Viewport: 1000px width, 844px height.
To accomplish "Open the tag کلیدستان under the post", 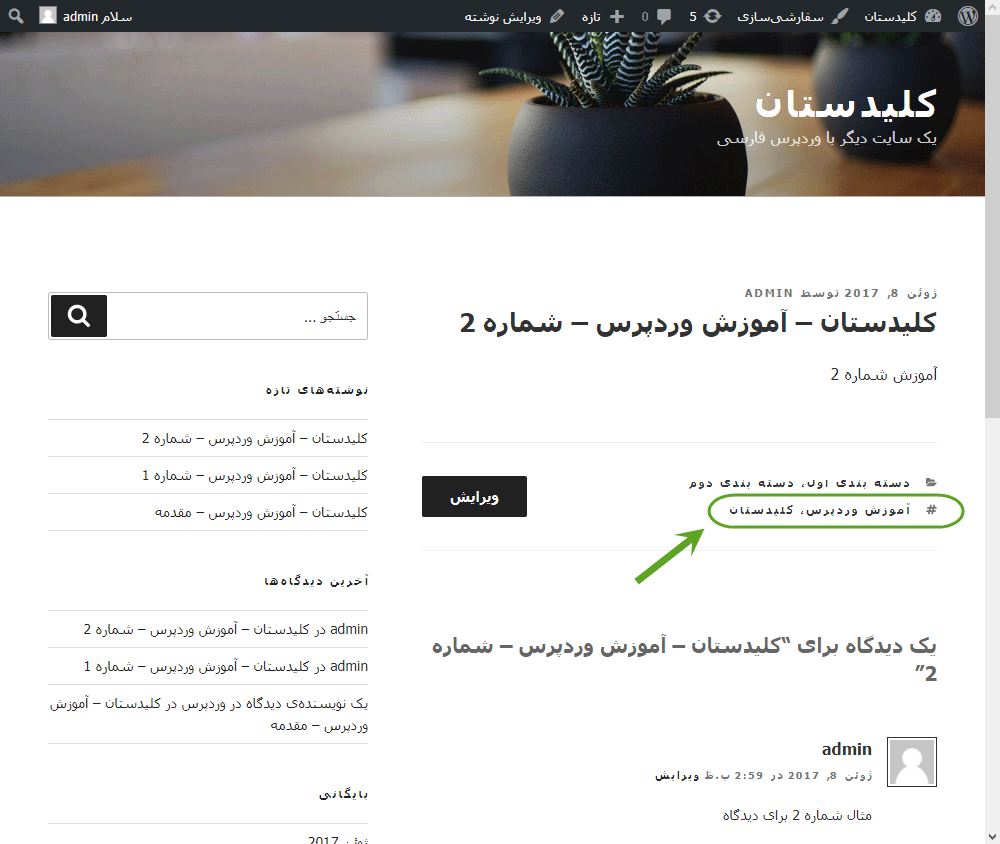I will pyautogui.click(x=761, y=510).
